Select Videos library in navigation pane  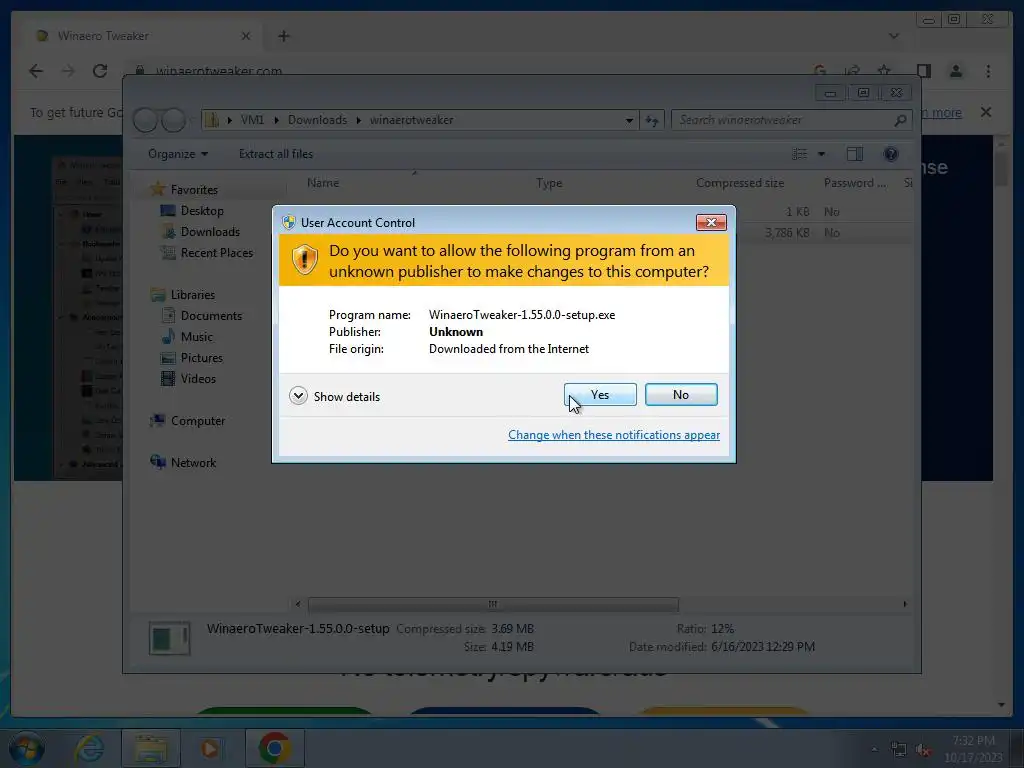point(198,379)
